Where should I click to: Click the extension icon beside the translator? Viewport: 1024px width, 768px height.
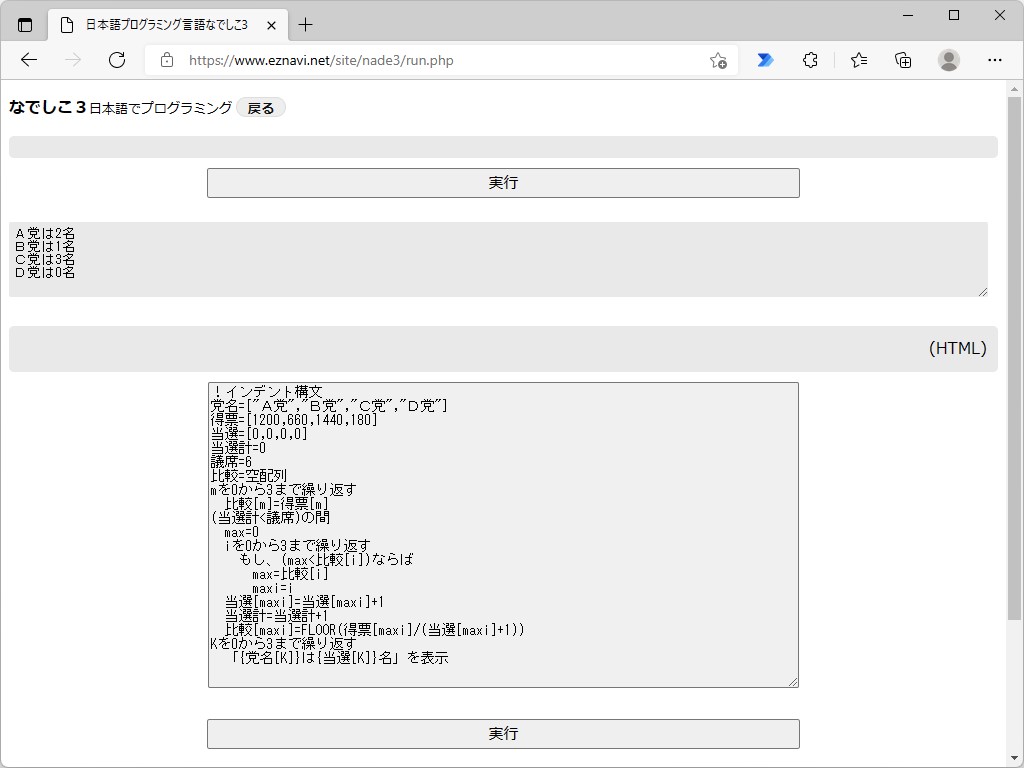[809, 60]
